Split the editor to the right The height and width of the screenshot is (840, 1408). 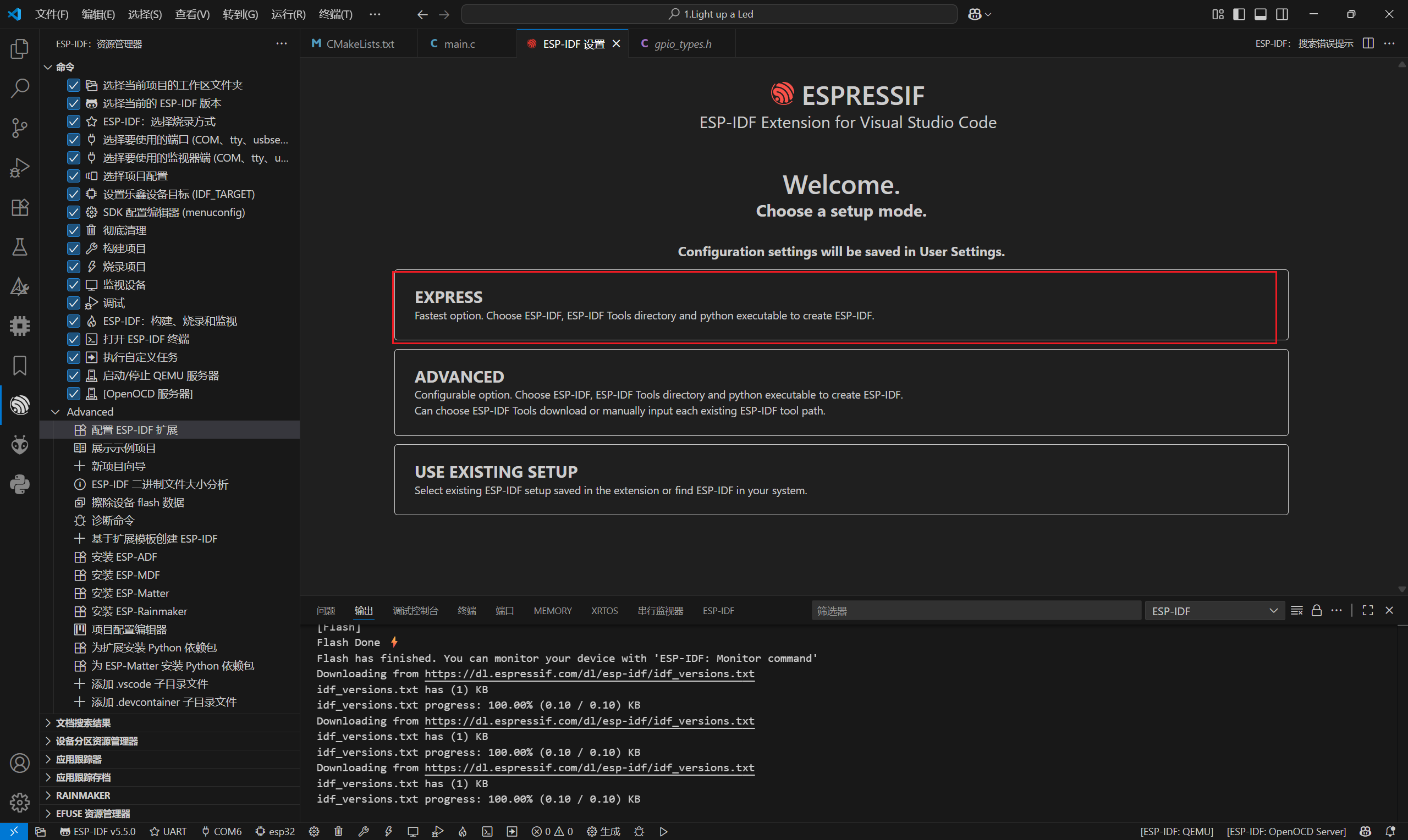pos(1368,43)
